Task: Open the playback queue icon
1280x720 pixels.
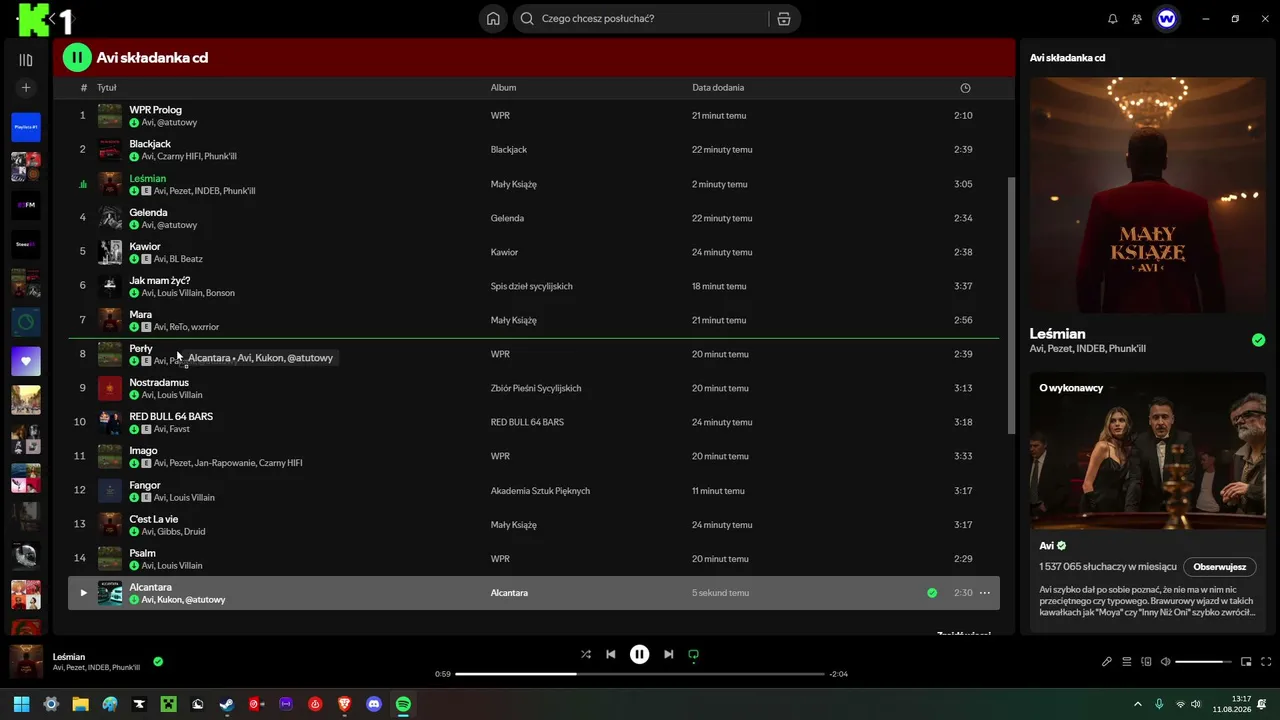Action: tap(1127, 661)
